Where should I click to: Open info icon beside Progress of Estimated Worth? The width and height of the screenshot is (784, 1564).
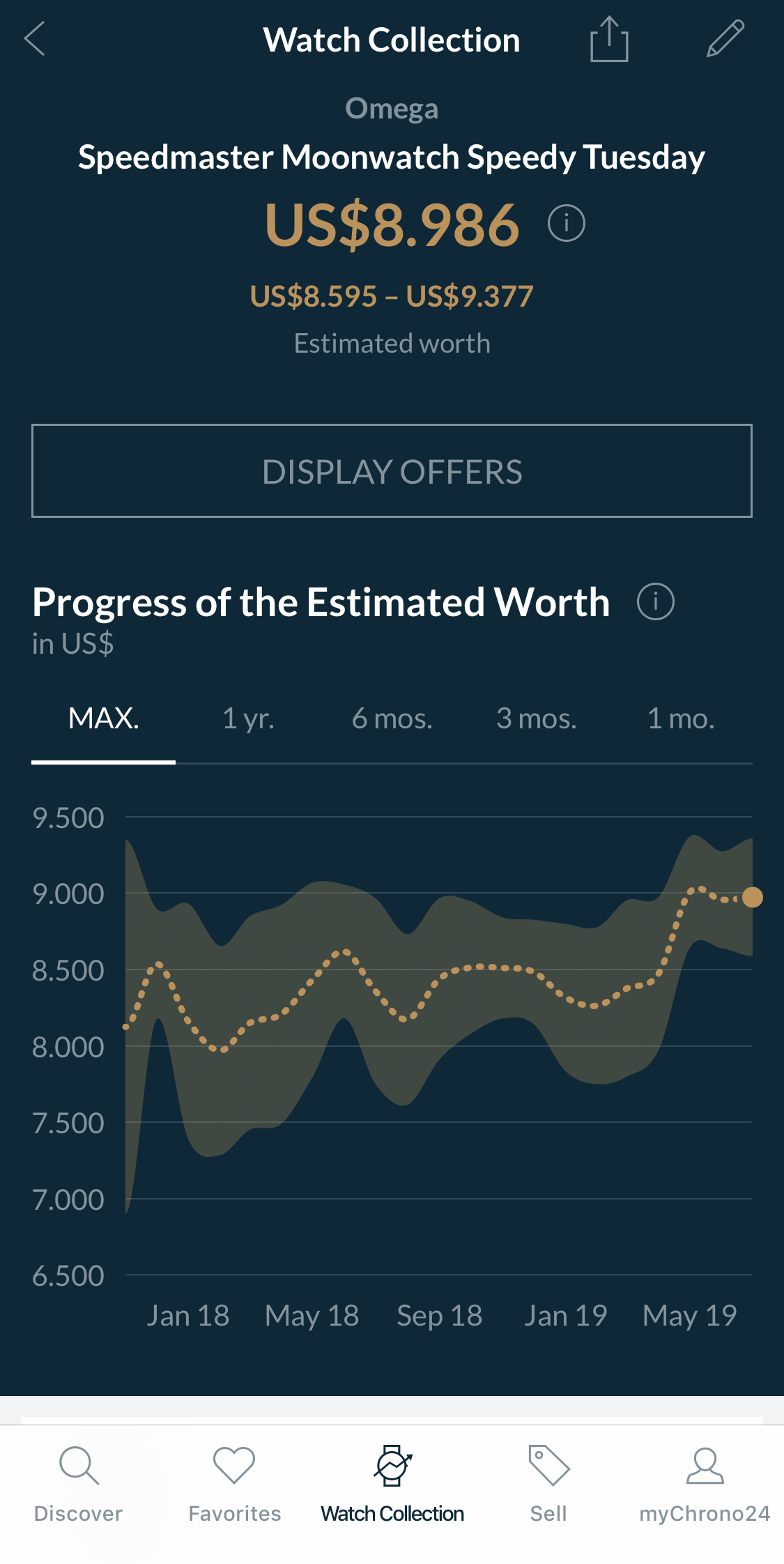(x=655, y=601)
